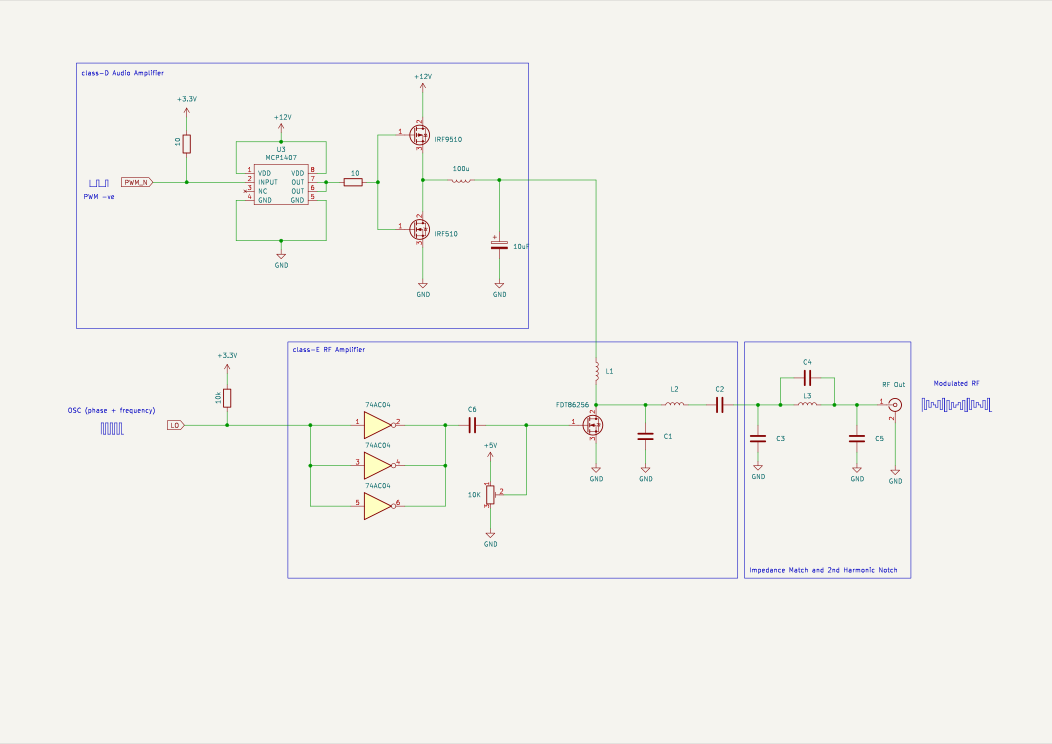Select the Impedance Match and 2nd Harmonic Notch label
1052x744 pixels.
click(x=823, y=570)
